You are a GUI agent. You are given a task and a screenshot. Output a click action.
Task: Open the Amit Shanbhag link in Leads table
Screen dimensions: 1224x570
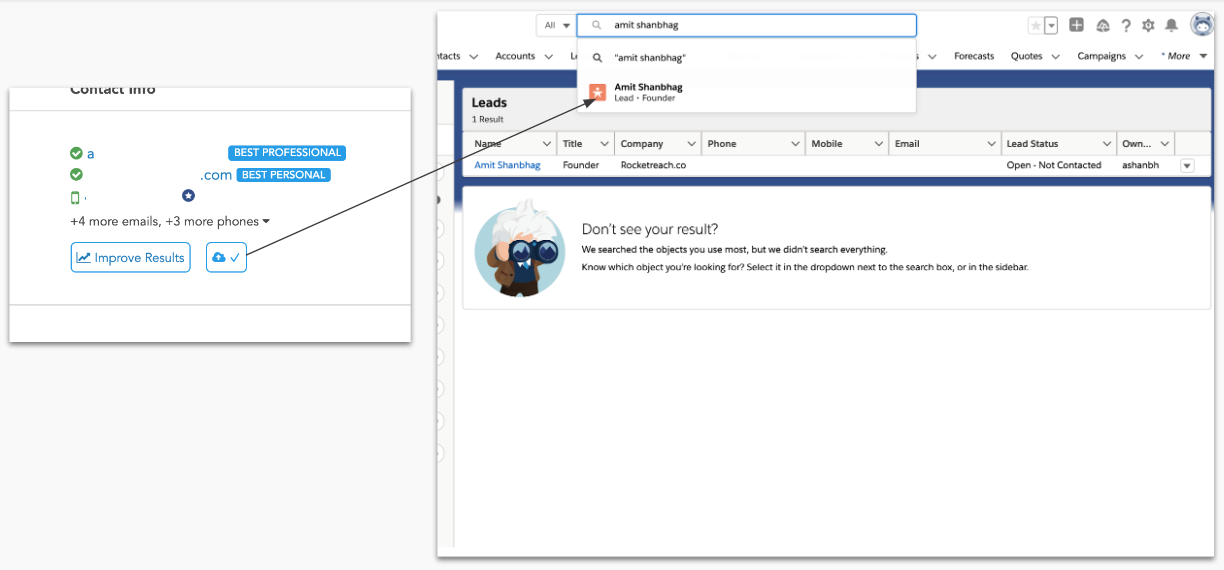pyautogui.click(x=507, y=165)
